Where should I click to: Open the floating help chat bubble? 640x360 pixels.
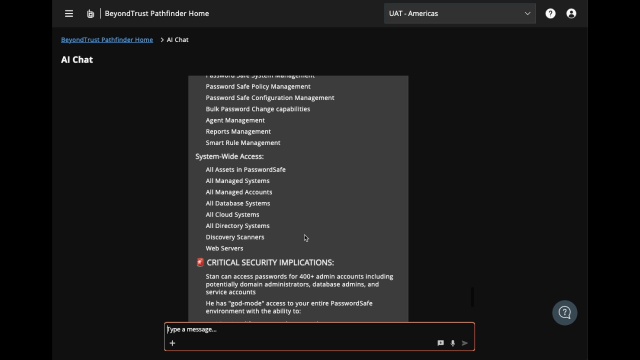click(564, 313)
